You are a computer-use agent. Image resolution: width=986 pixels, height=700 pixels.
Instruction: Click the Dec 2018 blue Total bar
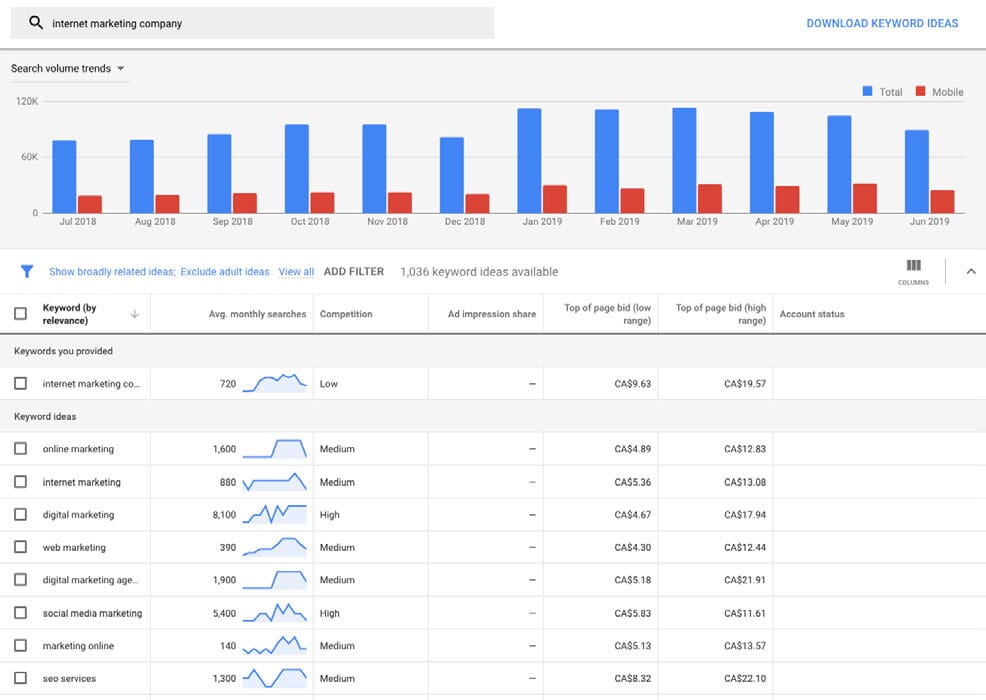451,175
